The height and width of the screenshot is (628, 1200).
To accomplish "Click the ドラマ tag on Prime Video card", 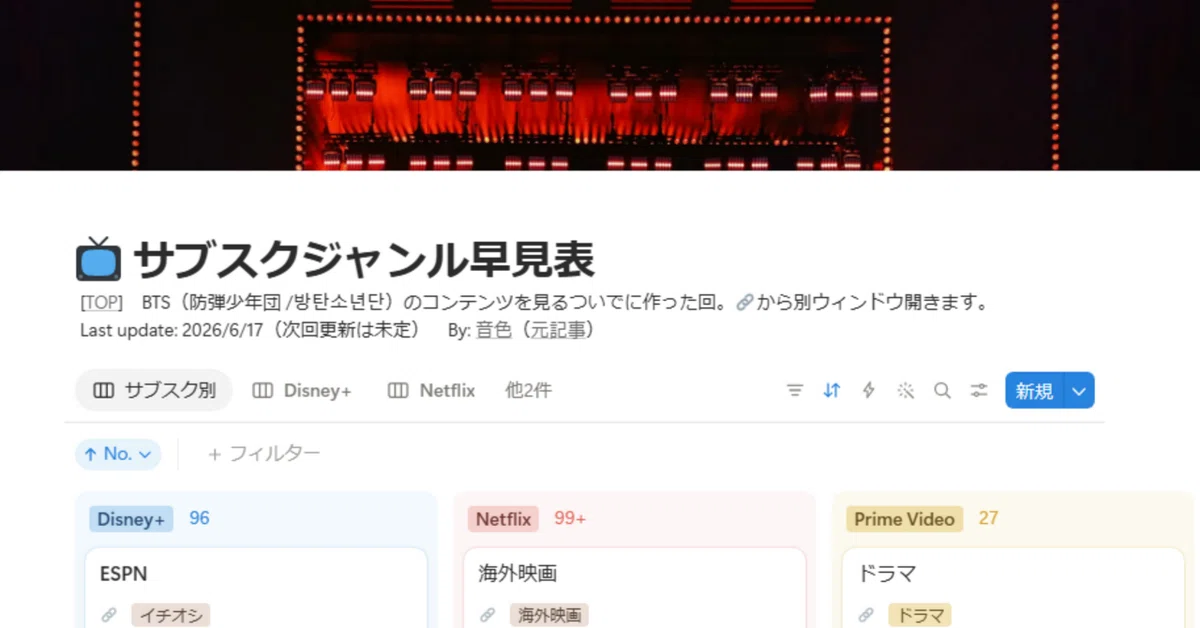I will [x=919, y=615].
